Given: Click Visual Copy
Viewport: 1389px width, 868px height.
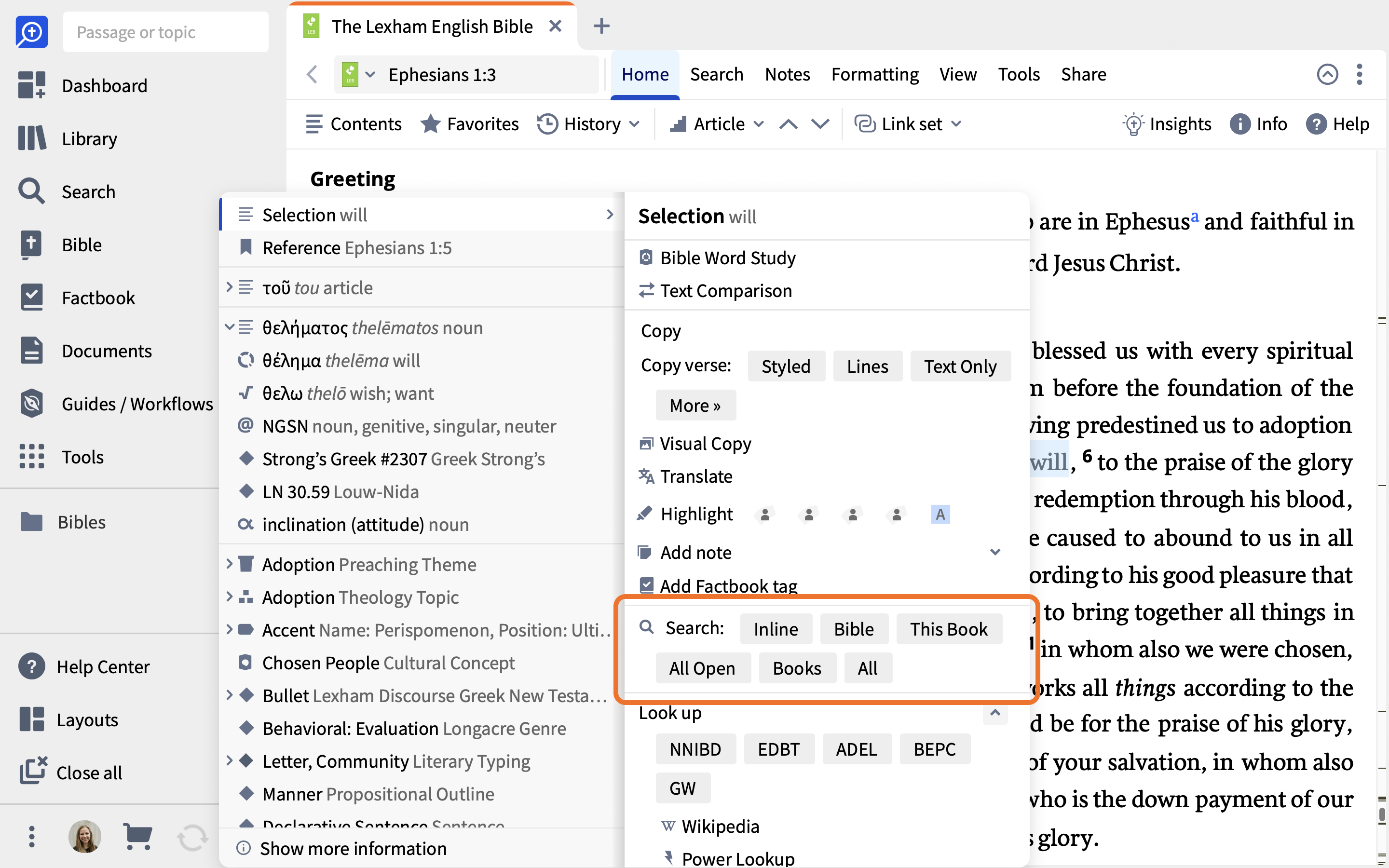Looking at the screenshot, I should (694, 443).
